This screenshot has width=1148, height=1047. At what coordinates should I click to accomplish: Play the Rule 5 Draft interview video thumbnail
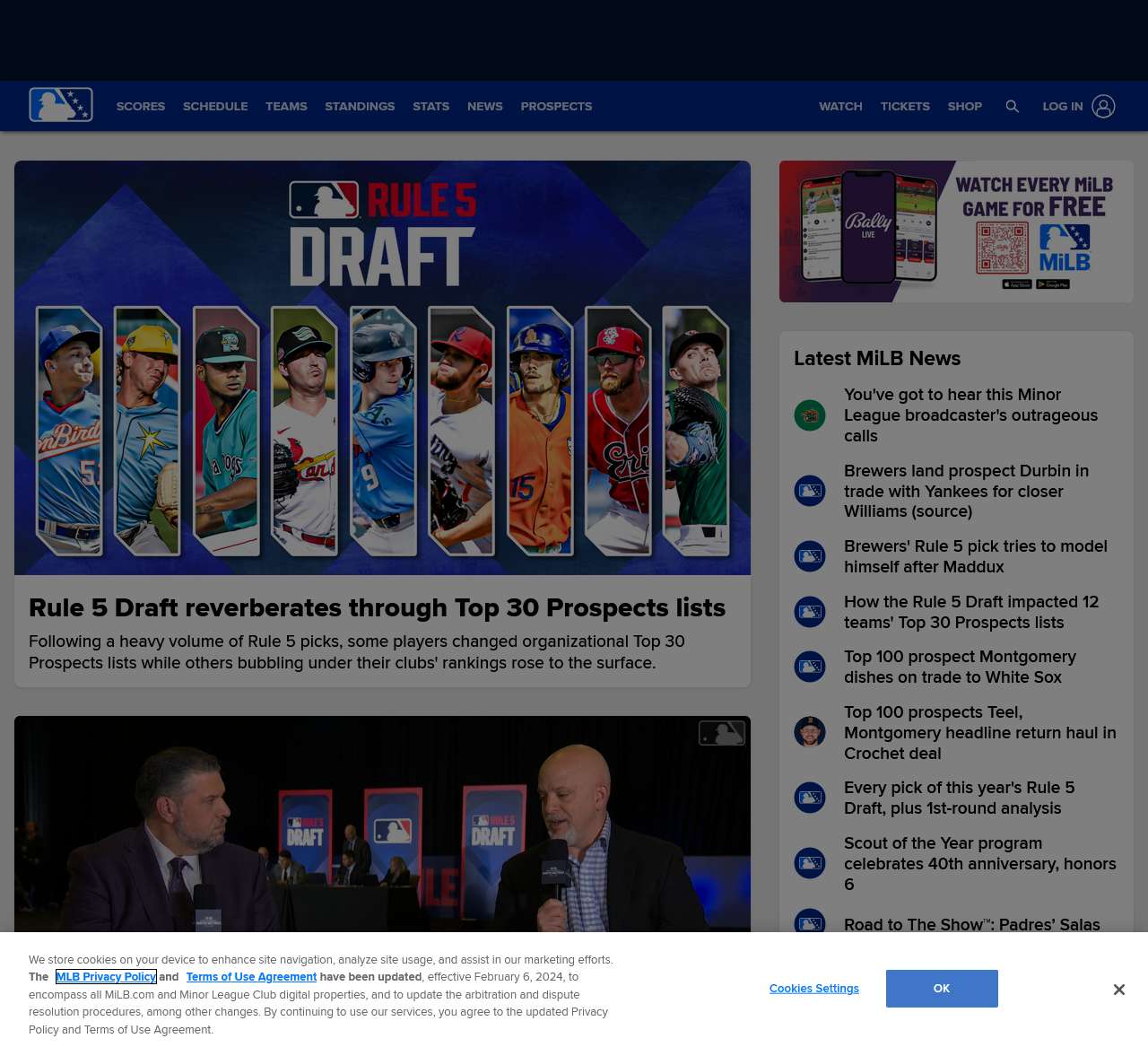point(382,824)
